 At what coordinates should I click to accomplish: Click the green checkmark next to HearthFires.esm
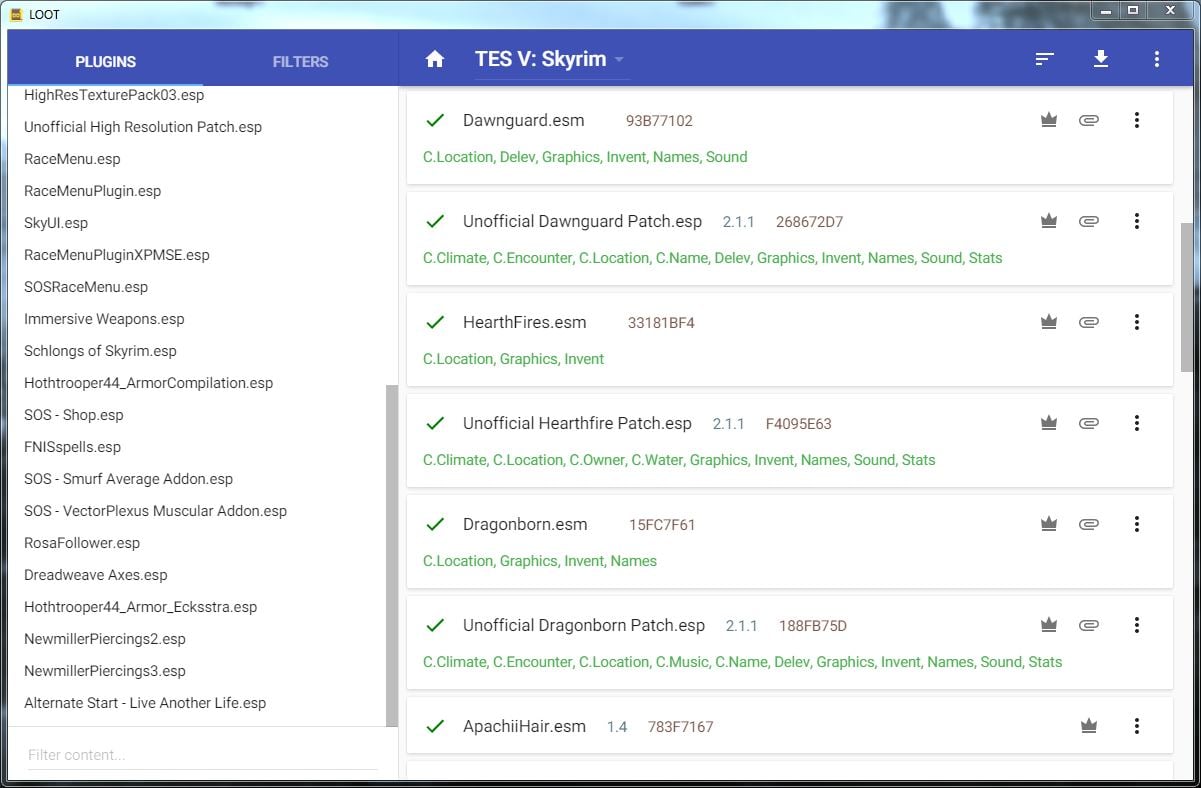[435, 322]
